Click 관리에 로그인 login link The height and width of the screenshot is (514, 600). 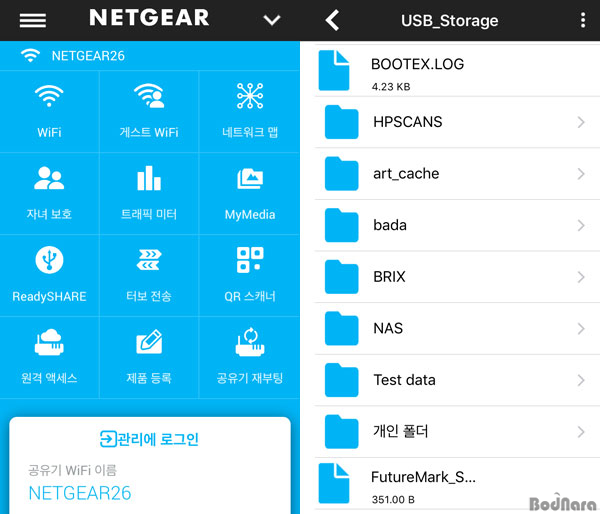point(149,439)
